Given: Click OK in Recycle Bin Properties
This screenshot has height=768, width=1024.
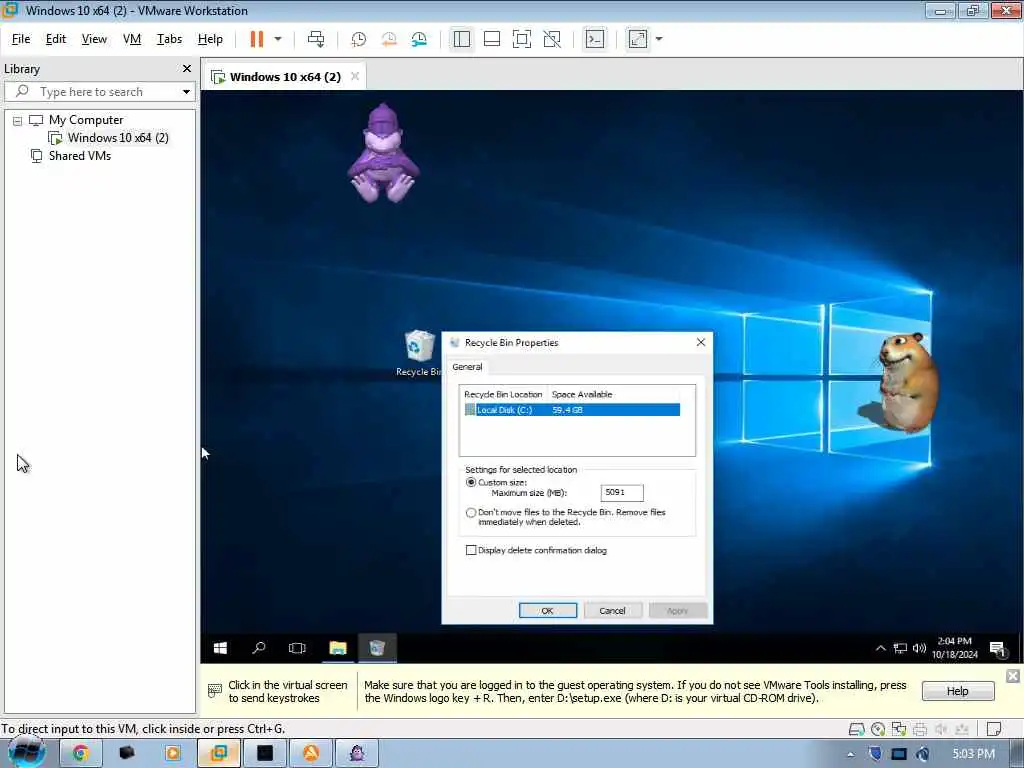Looking at the screenshot, I should click(x=548, y=611).
